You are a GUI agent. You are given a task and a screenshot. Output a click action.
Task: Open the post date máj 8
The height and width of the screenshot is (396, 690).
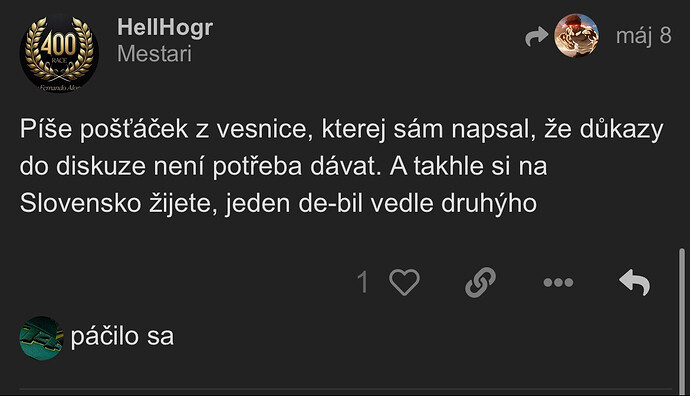643,36
